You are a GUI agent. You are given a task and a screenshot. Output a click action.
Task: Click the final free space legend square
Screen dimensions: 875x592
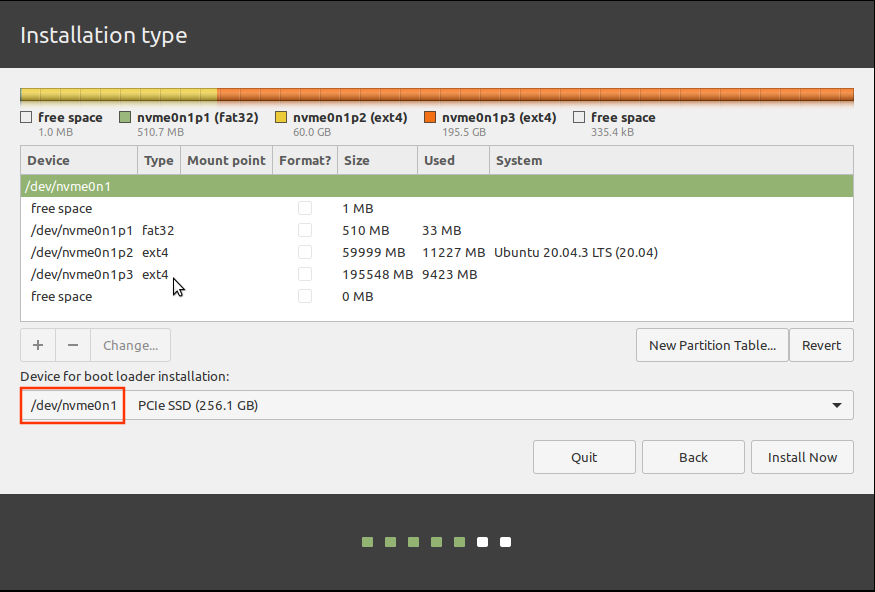click(578, 116)
